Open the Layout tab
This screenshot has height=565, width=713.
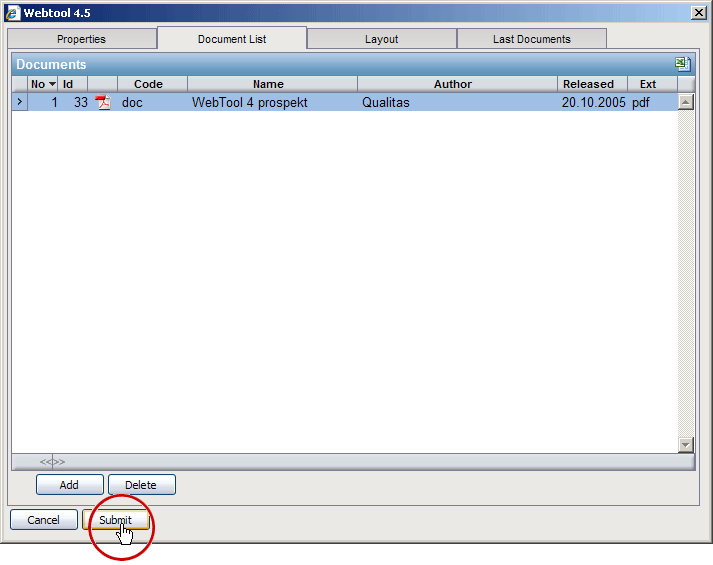coord(381,39)
